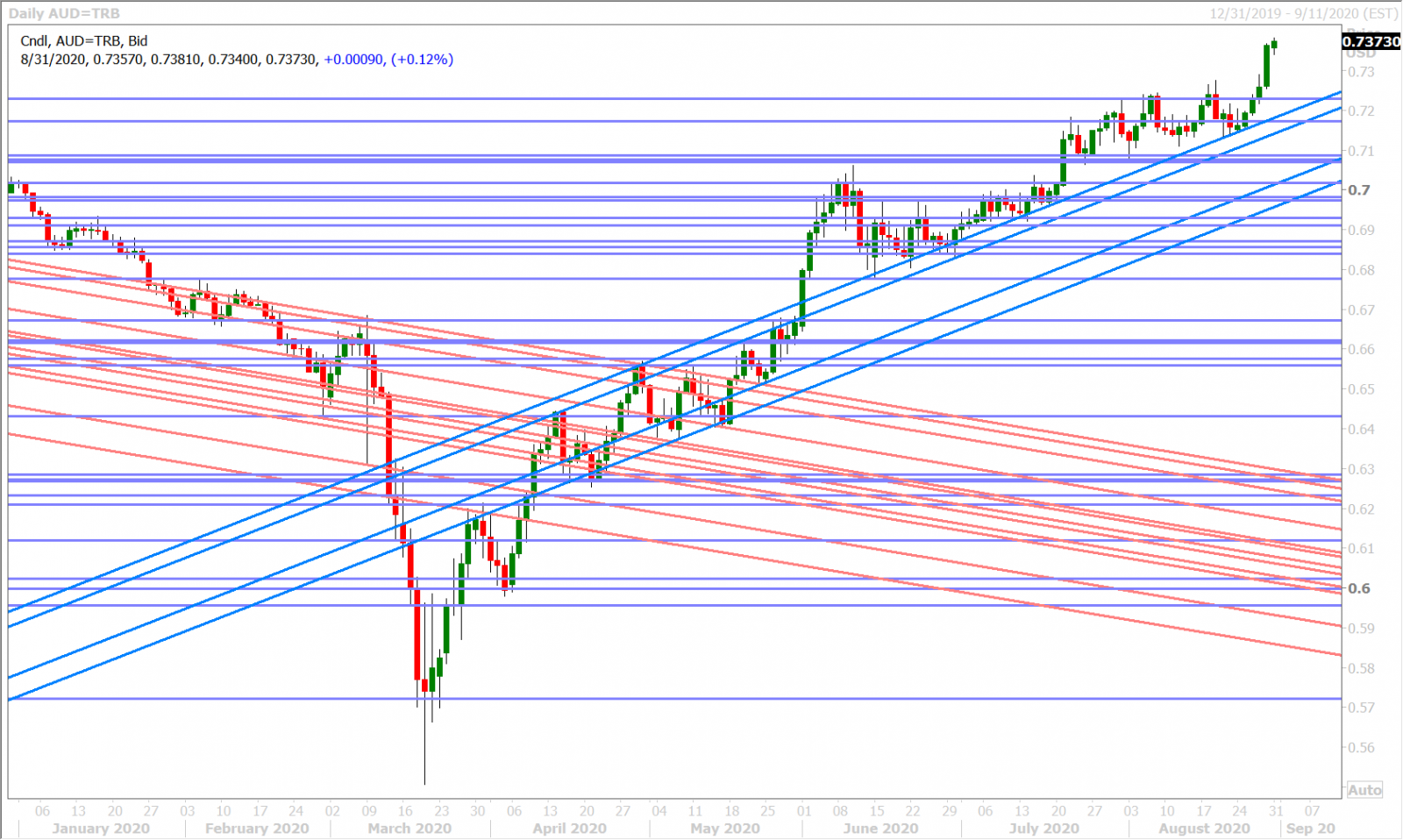Click the 0.6 price axis label
Viewport: 1403px width, 840px height.
[1359, 588]
